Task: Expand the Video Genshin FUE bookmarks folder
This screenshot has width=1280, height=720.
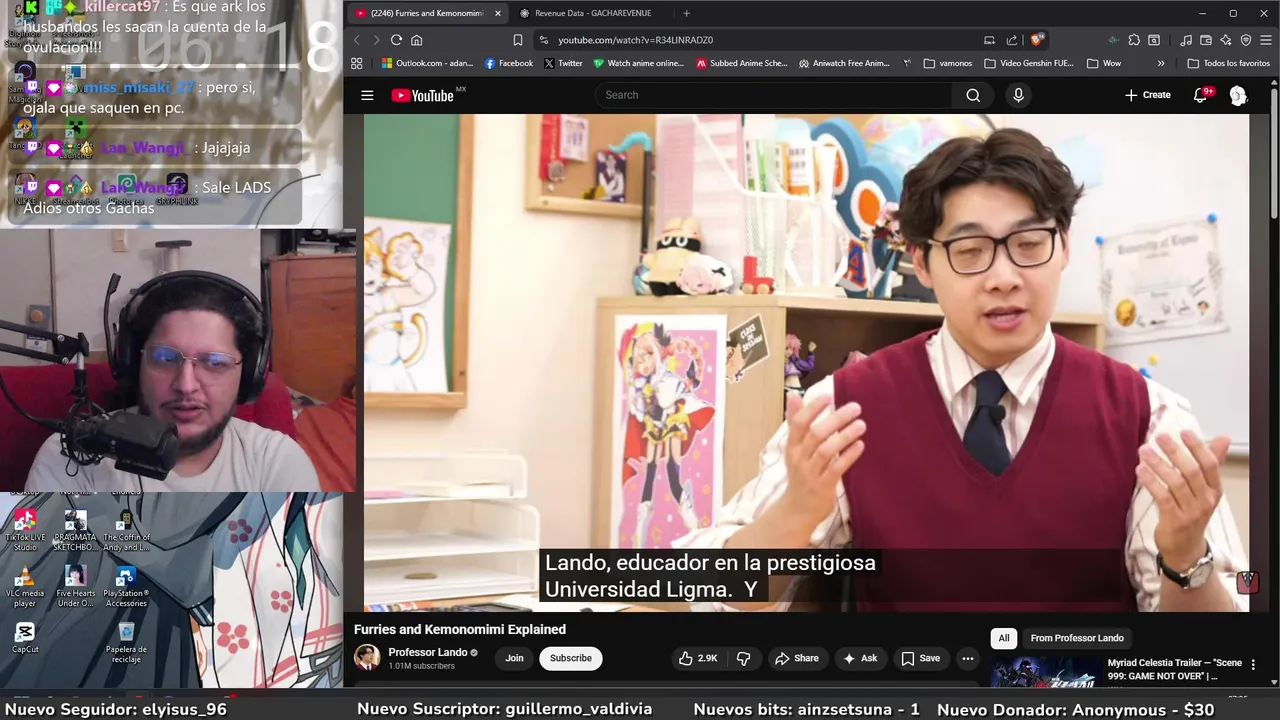Action: point(1029,63)
